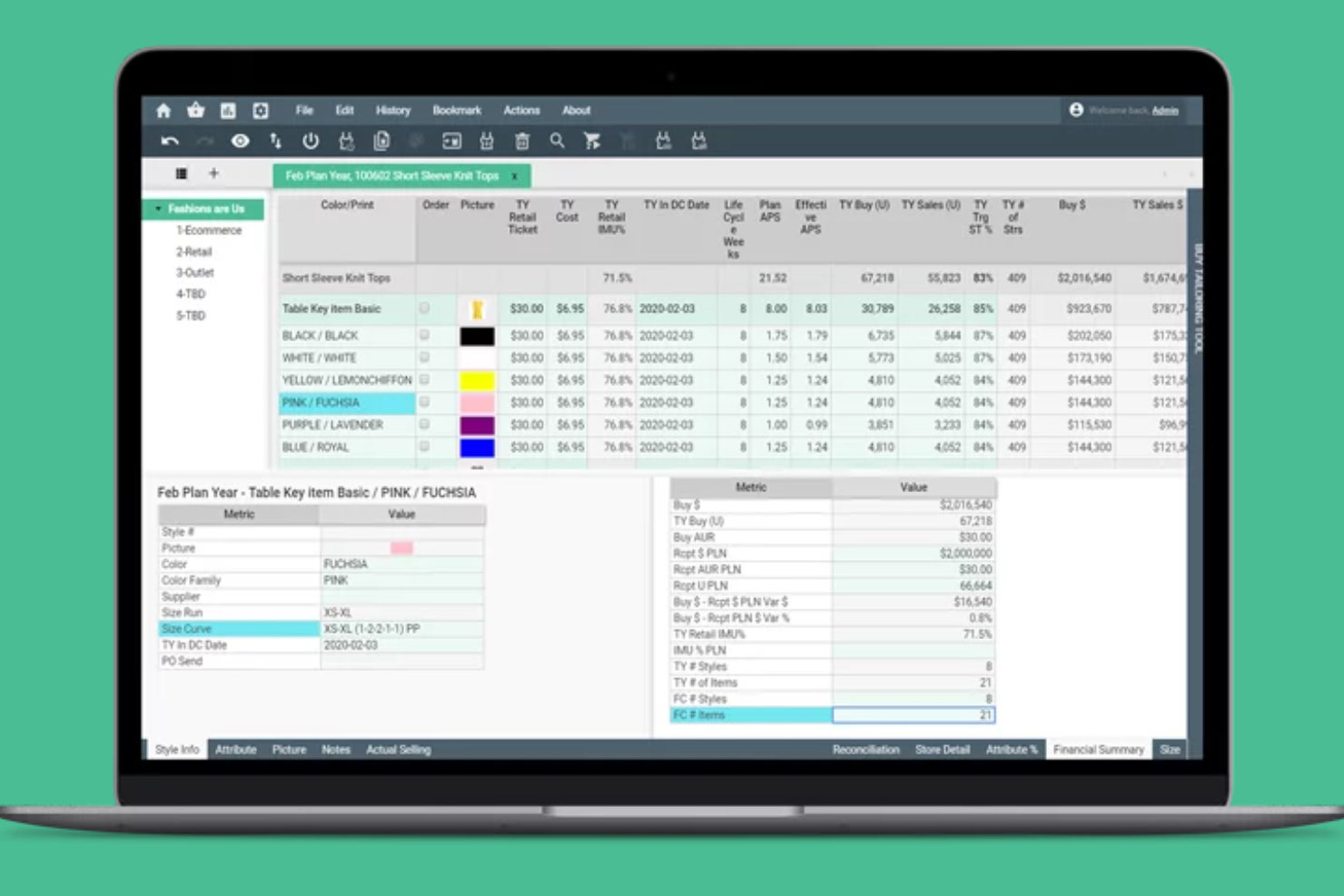Check the Order box for WHITE / WHITE

point(424,358)
